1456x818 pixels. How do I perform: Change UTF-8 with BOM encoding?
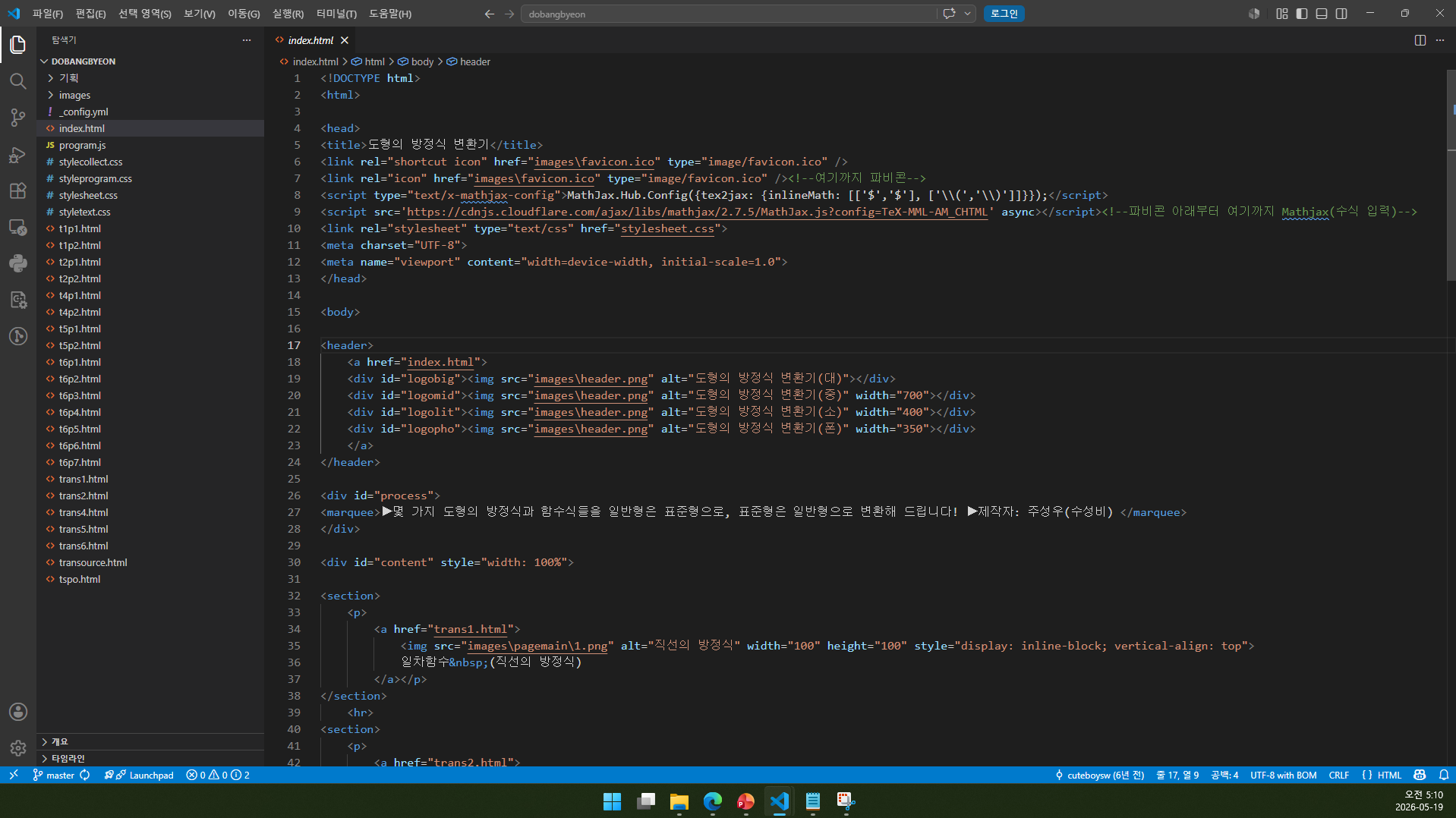click(1283, 775)
